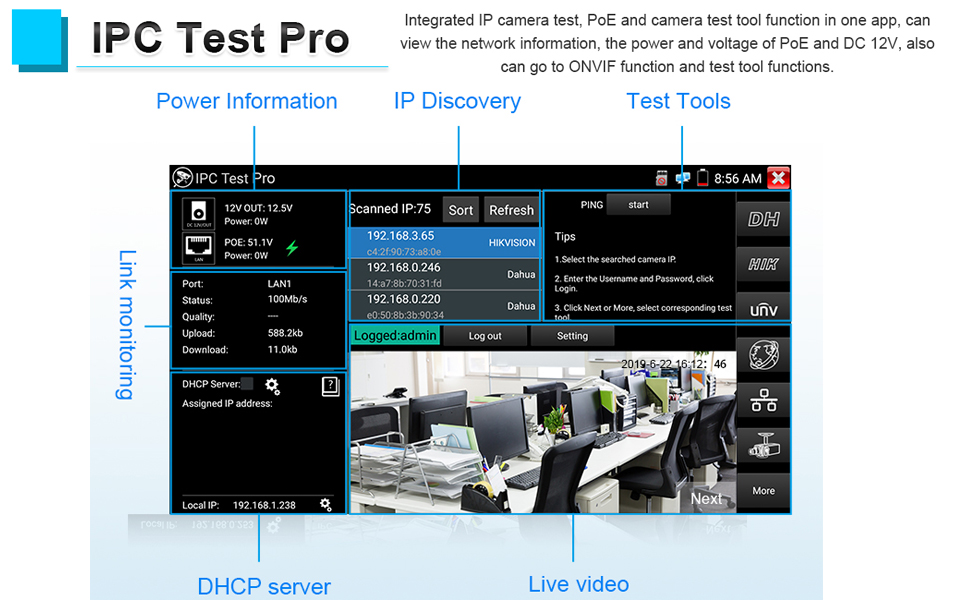
Task: Open the UNV test tool
Action: 763,308
